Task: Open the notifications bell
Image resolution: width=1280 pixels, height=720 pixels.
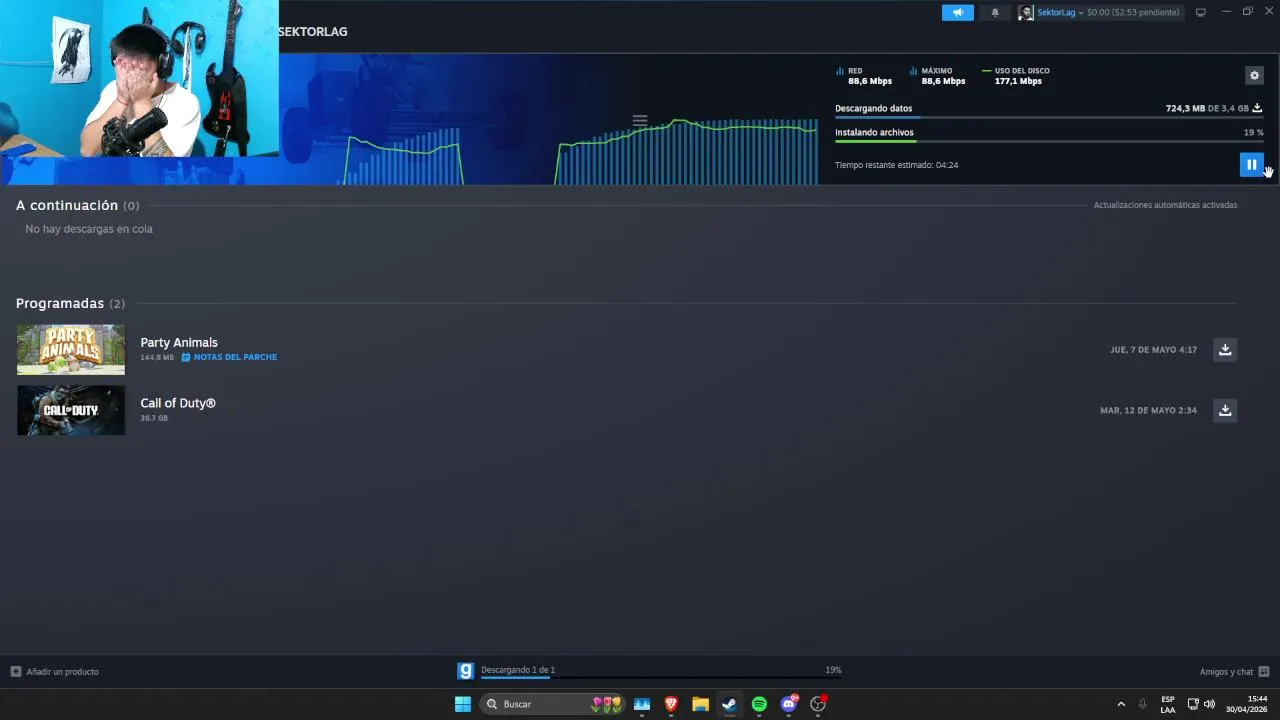Action: [x=995, y=12]
